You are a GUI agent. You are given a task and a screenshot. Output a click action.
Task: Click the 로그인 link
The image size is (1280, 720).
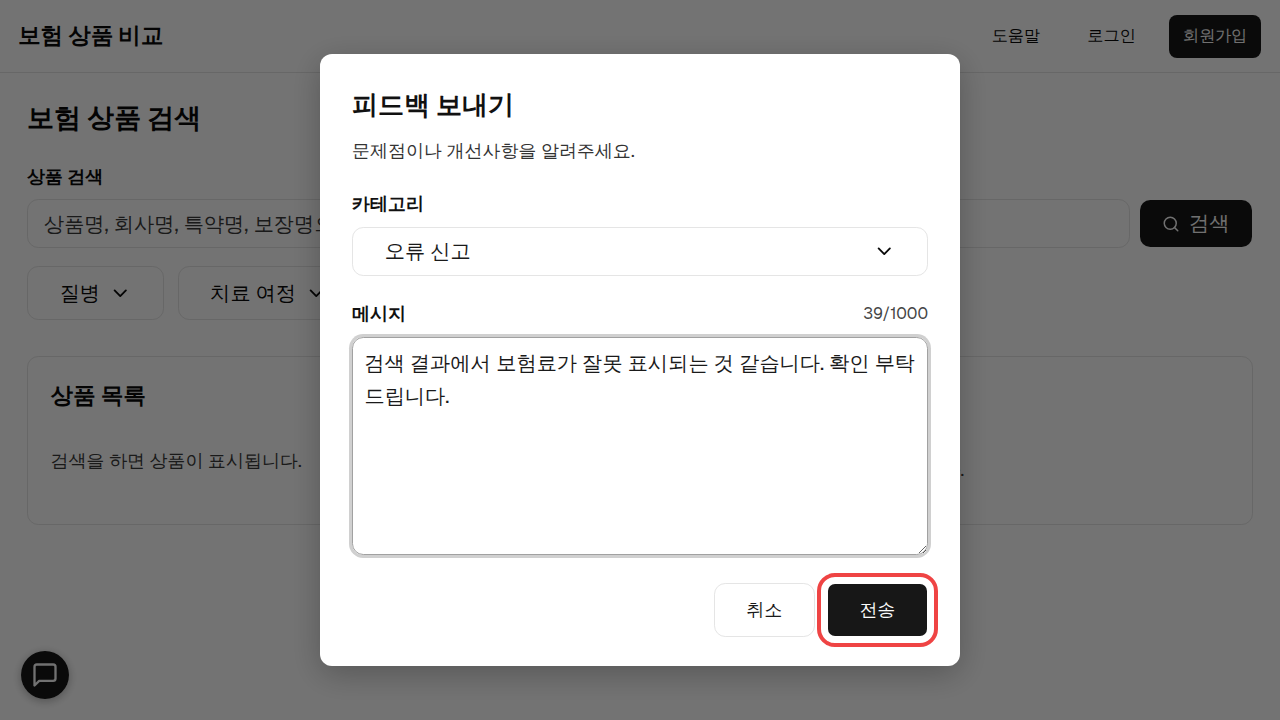point(1112,36)
